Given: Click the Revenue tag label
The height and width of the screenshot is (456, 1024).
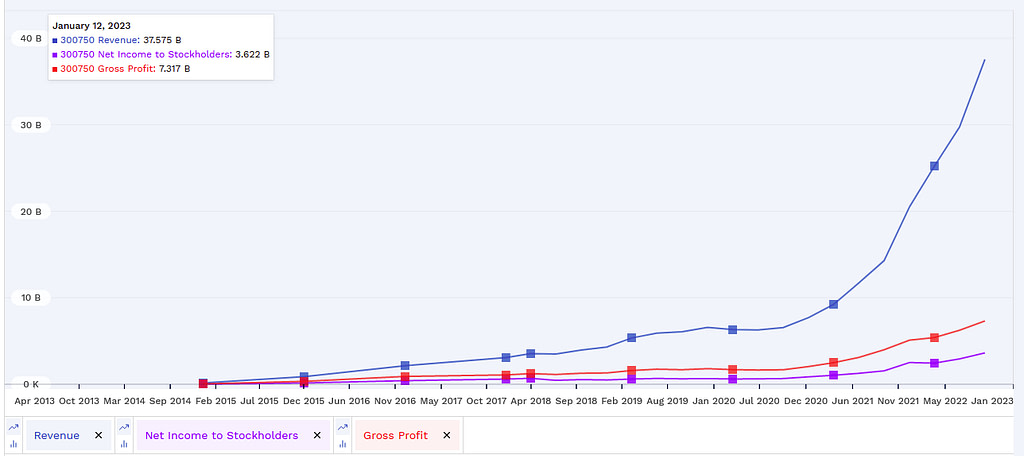Looking at the screenshot, I should point(57,435).
